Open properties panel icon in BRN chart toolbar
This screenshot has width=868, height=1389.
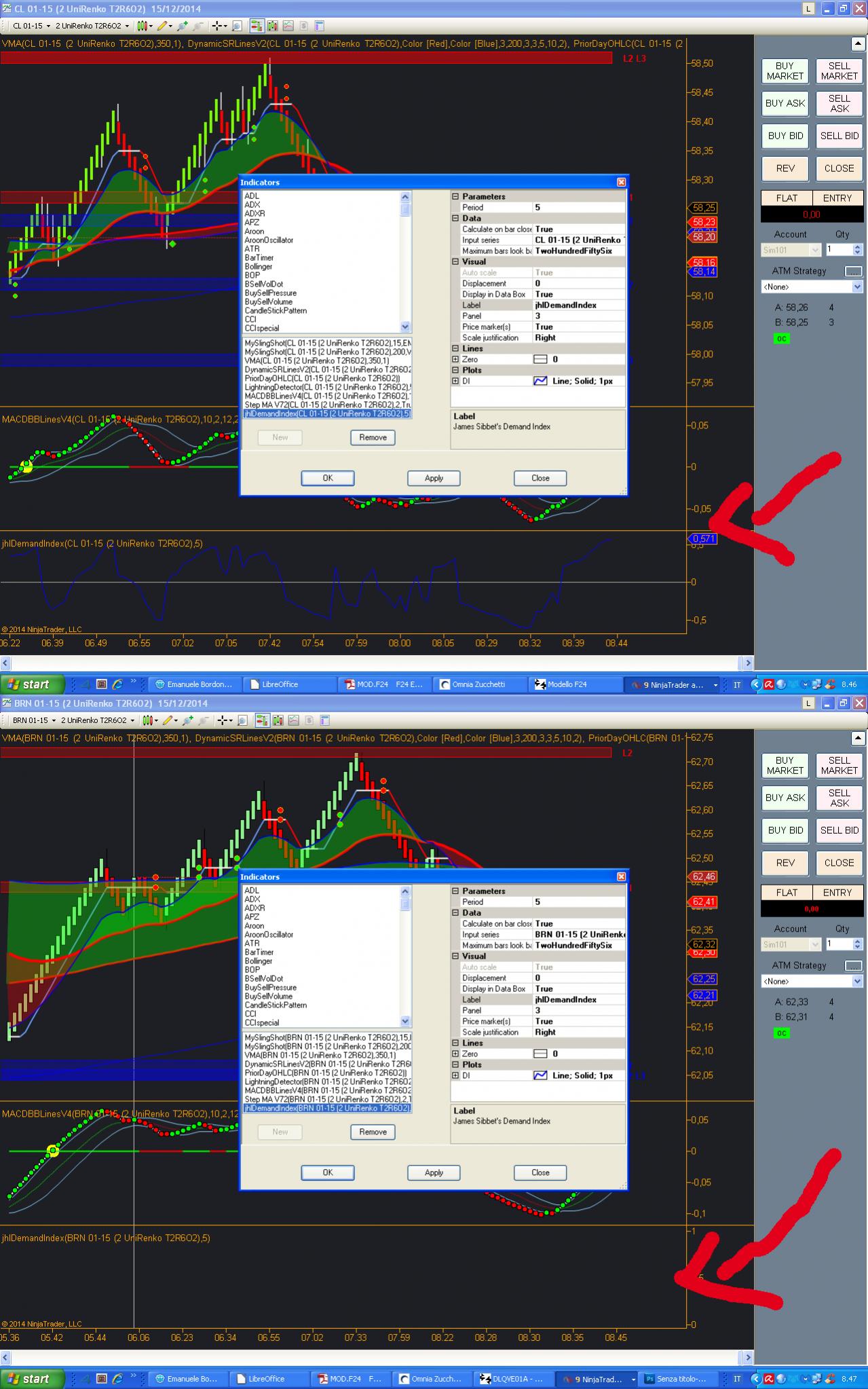(x=324, y=720)
